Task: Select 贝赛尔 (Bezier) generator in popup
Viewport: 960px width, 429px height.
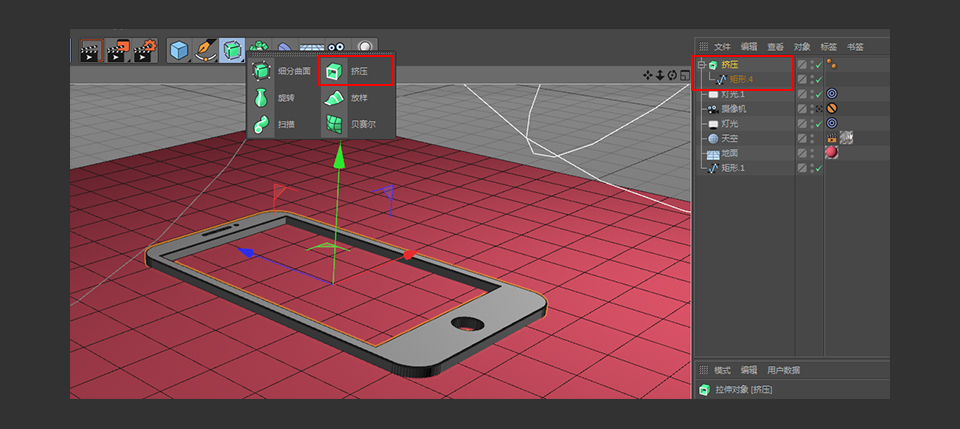Action: tap(357, 125)
